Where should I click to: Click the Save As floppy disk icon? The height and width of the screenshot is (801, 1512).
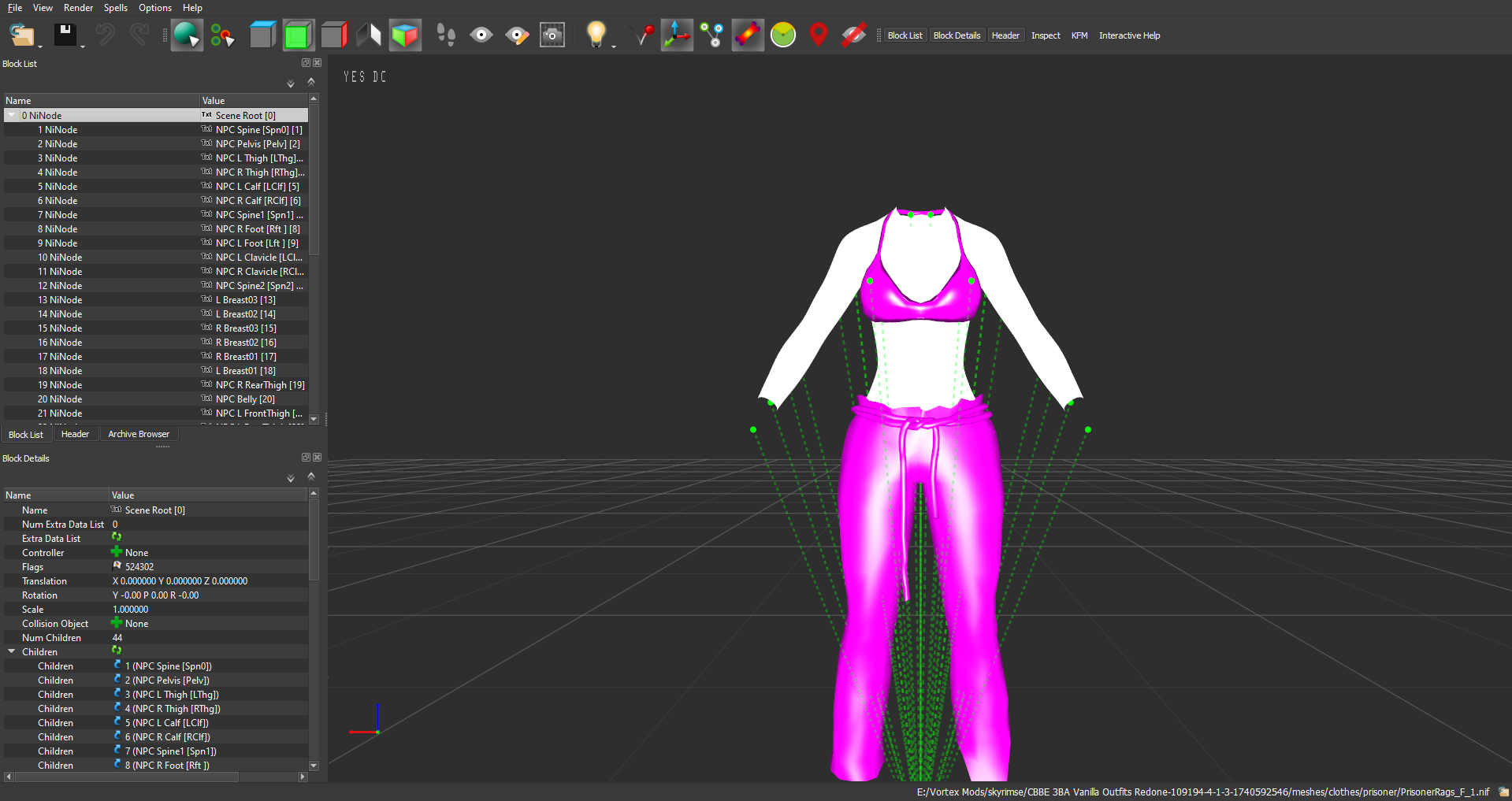click(65, 35)
